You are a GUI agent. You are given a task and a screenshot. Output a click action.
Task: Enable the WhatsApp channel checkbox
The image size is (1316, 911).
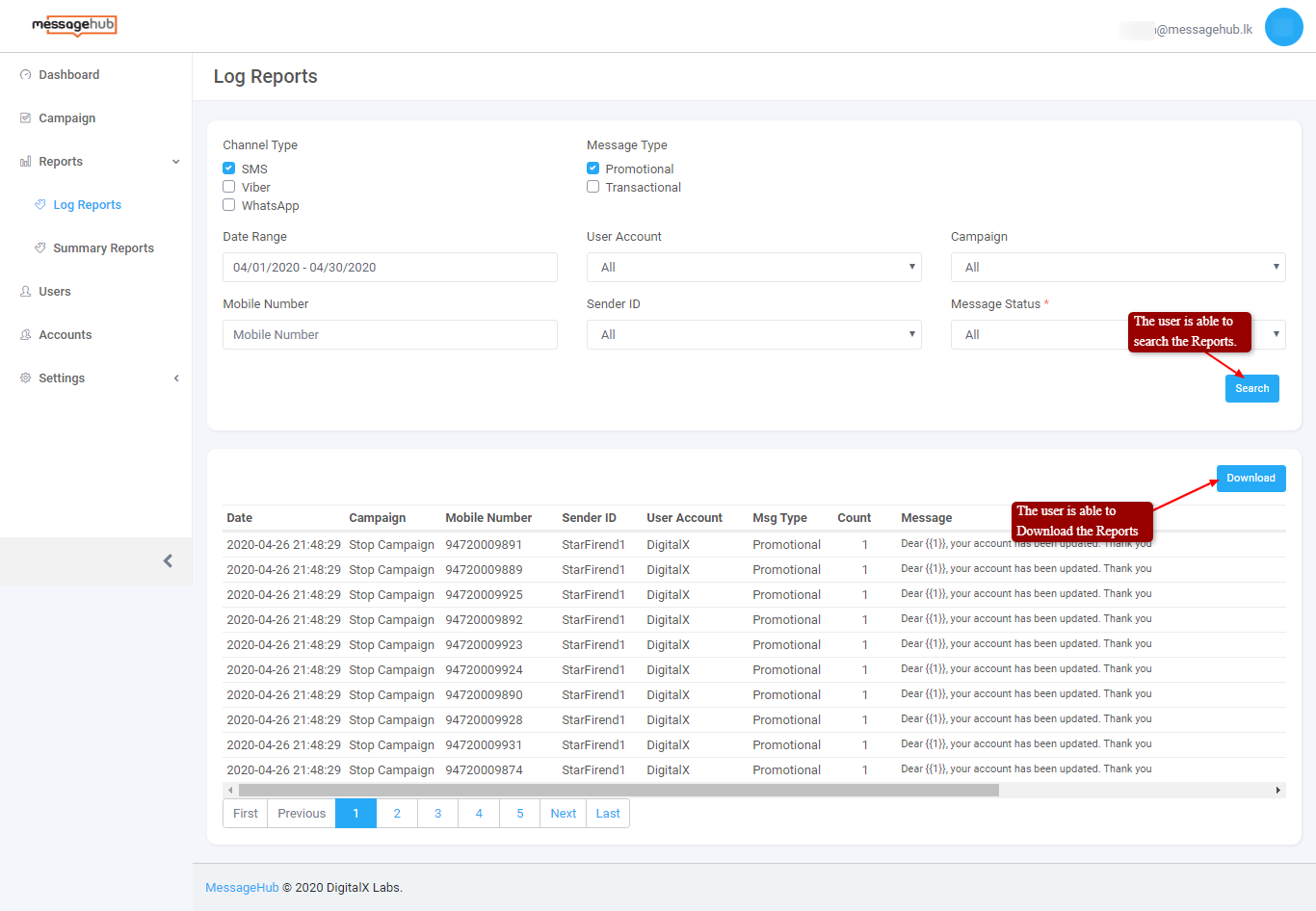coord(229,205)
